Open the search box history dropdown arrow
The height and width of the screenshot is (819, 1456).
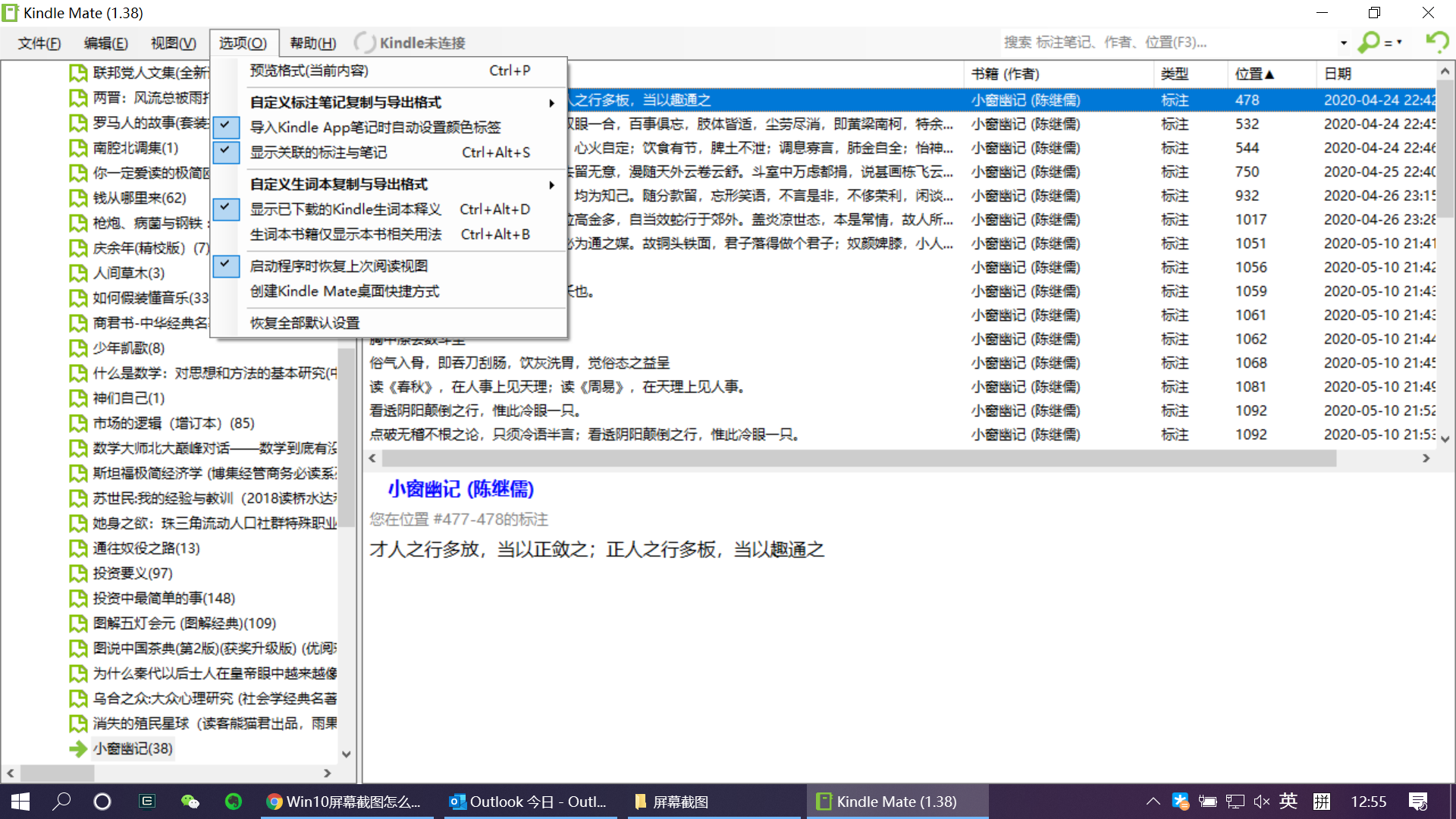click(x=1343, y=42)
